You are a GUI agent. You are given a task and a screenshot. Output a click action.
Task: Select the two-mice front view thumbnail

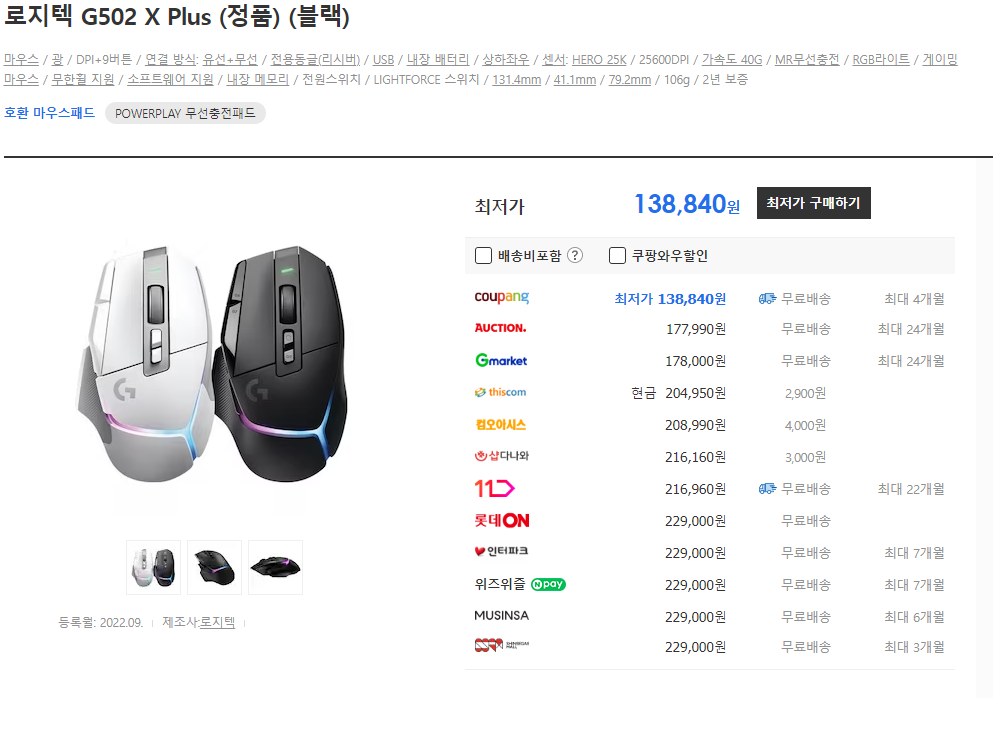[153, 567]
